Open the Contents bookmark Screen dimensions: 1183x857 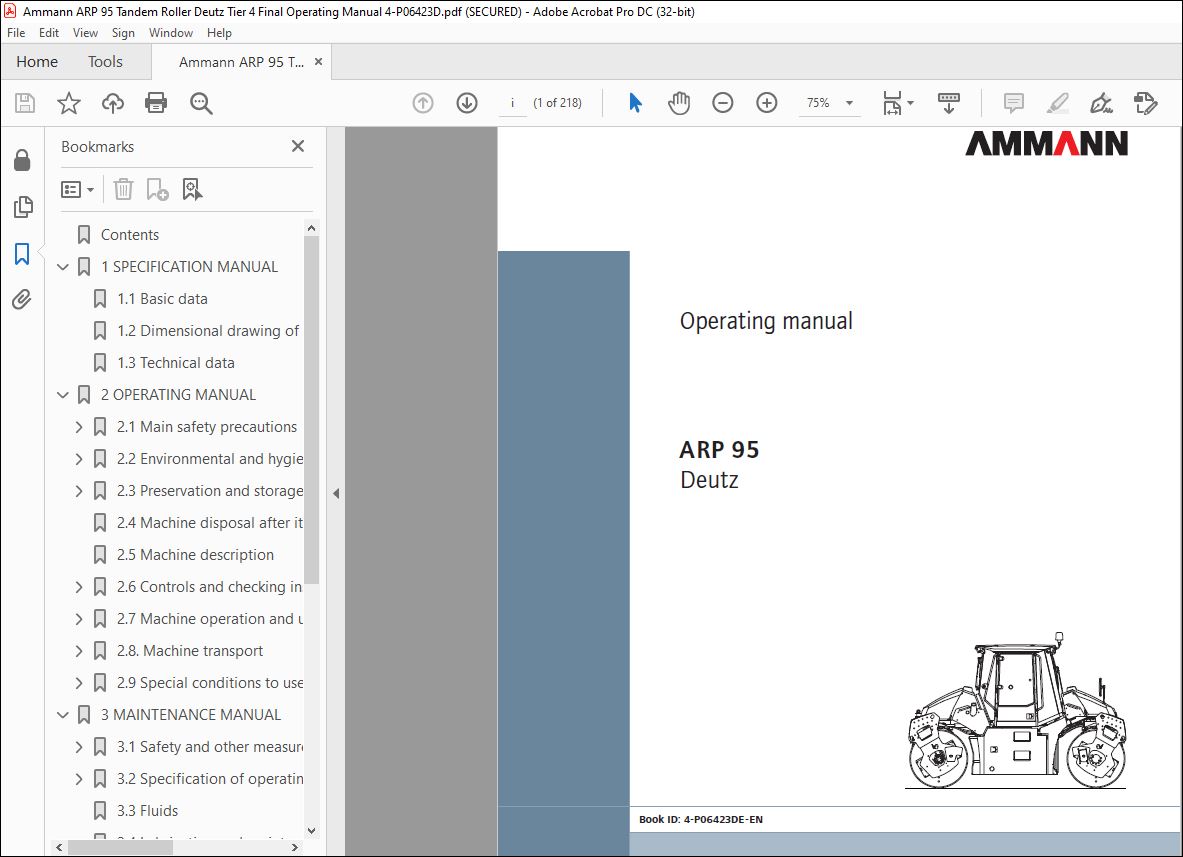(130, 235)
